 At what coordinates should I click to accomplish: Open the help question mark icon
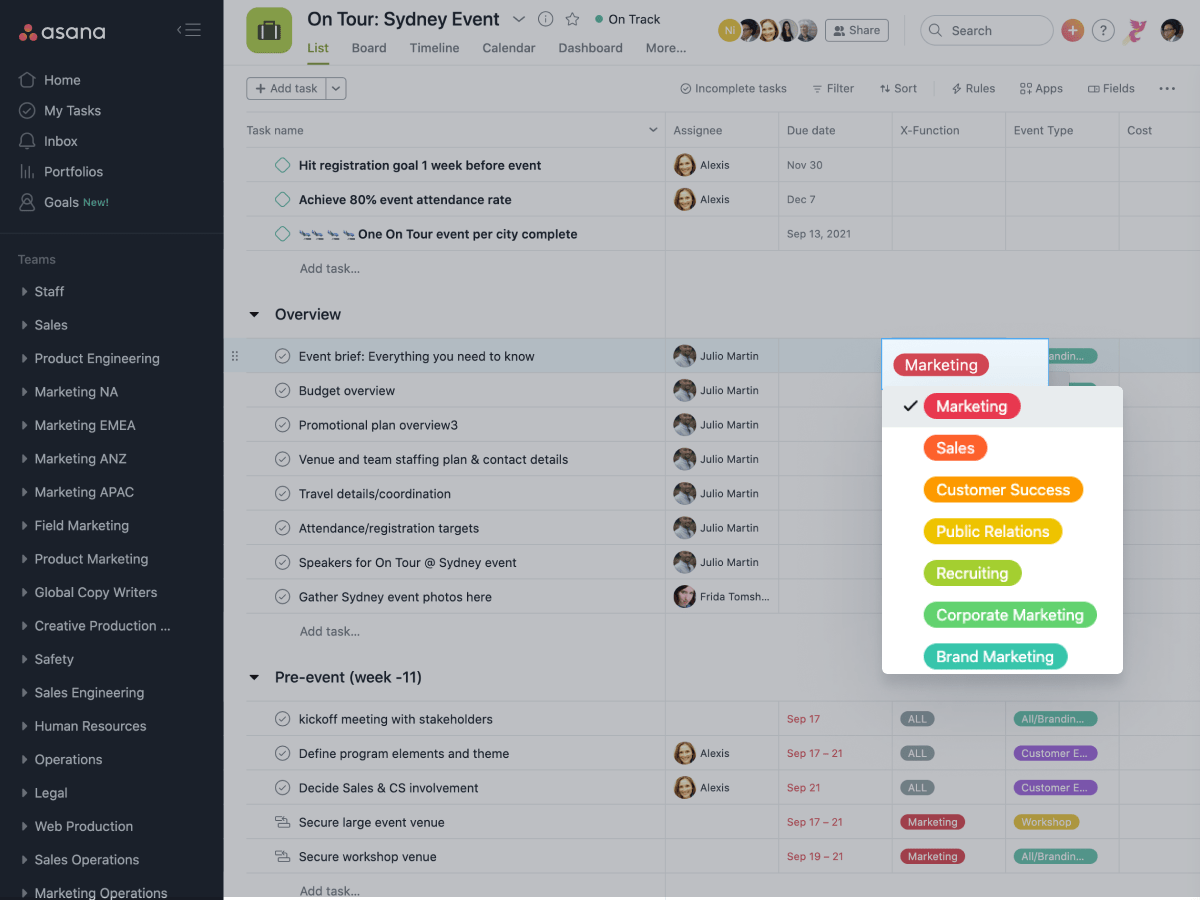pyautogui.click(x=1102, y=30)
